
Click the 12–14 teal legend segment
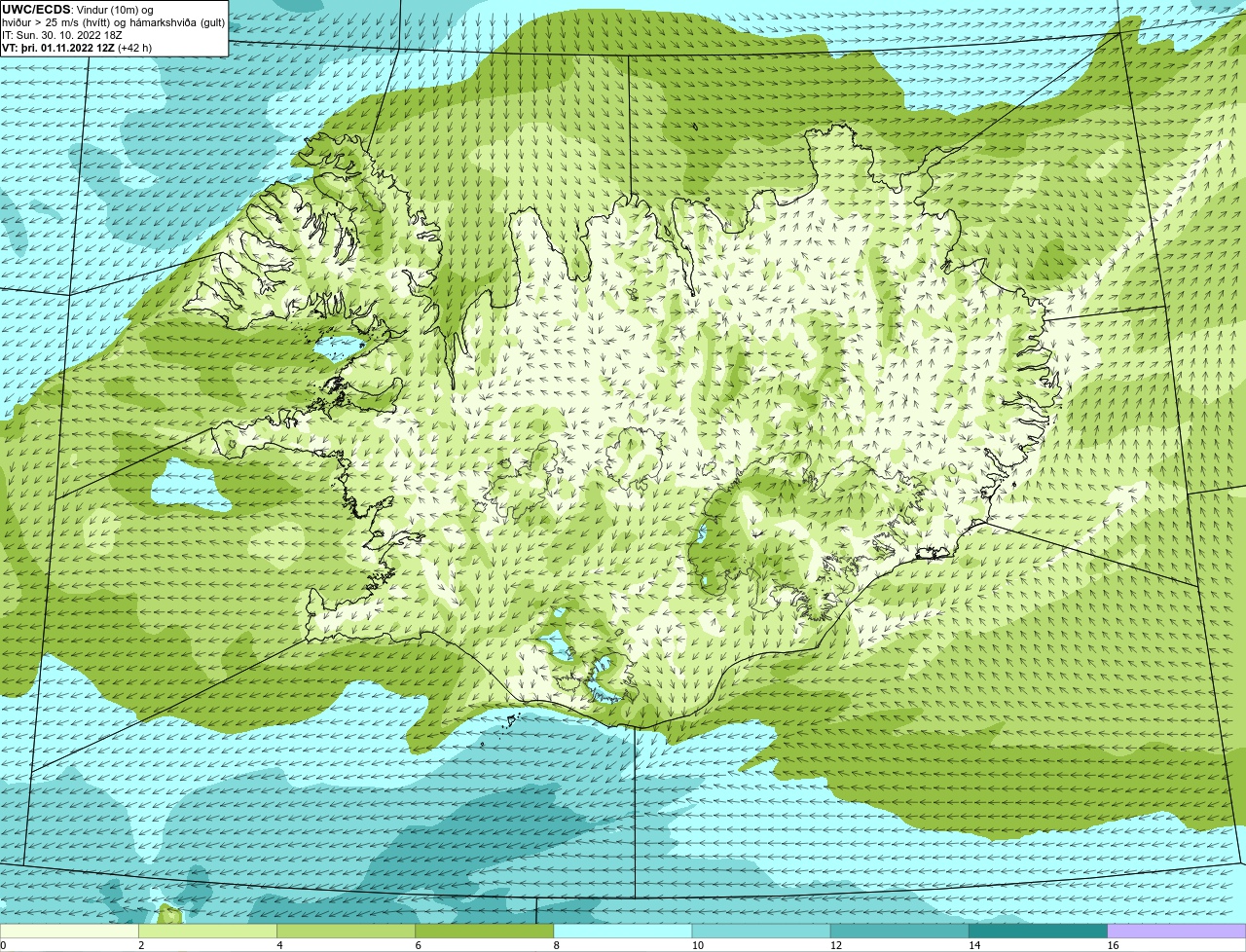pyautogui.click(x=899, y=932)
